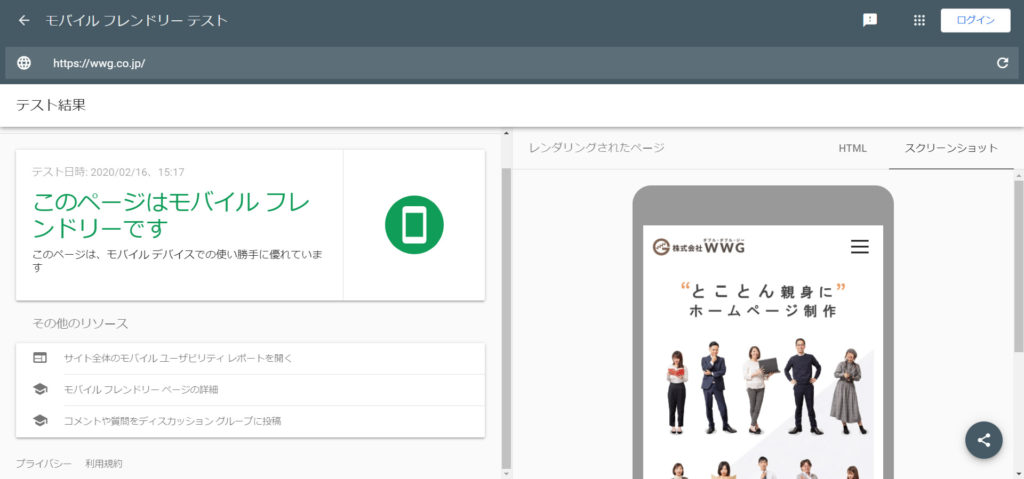Click the green mobile-friendly phone icon
Screen dimensions: 1024x479
pos(414,225)
